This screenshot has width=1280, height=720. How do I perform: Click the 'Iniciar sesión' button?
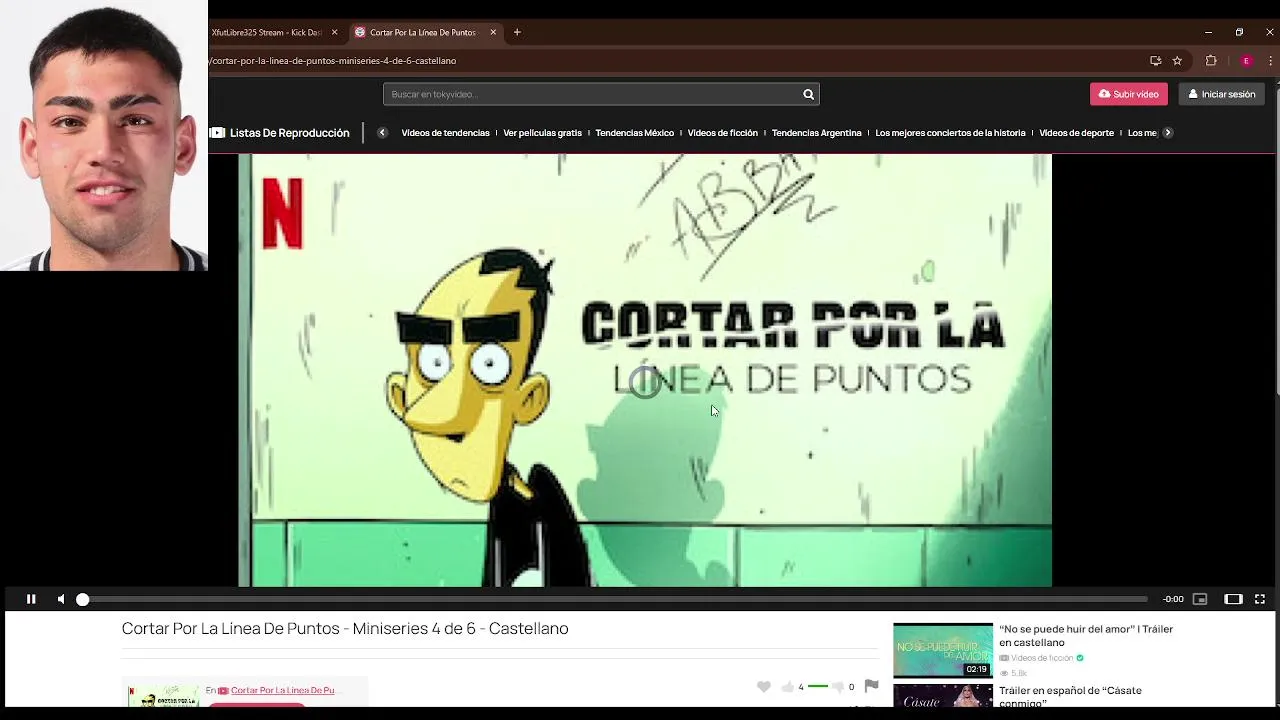point(1222,94)
